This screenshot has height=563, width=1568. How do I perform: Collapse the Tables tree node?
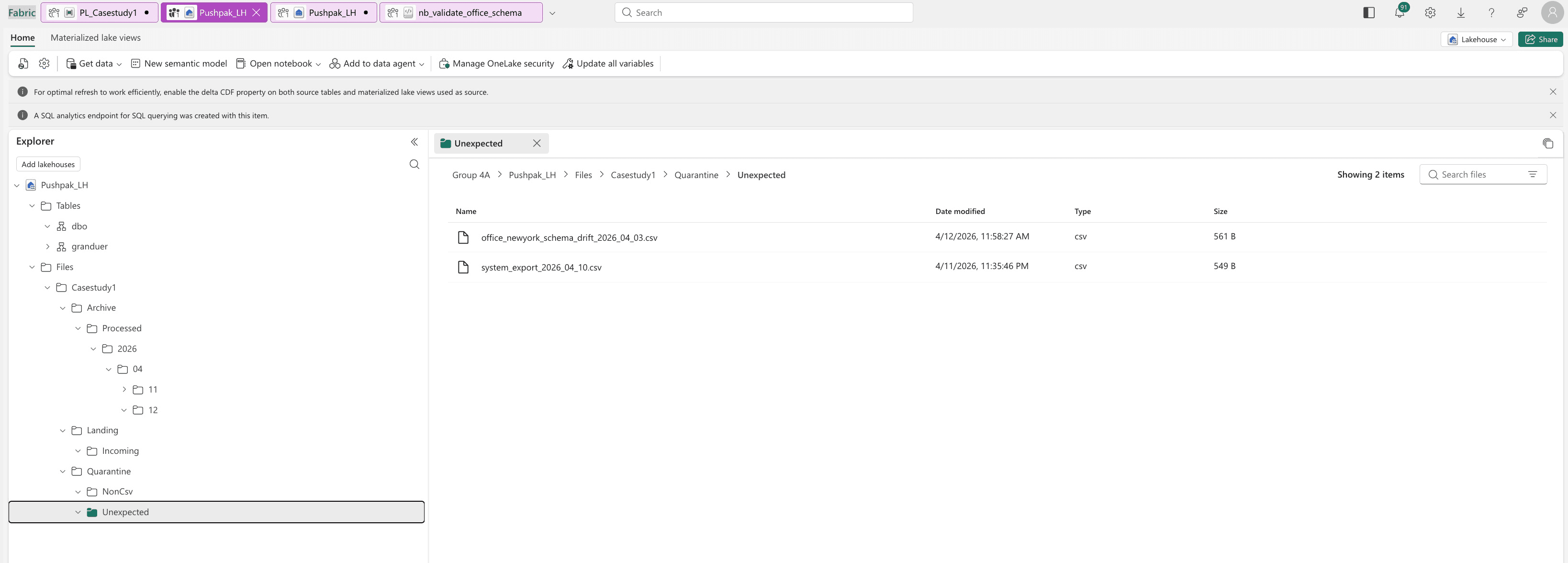[x=32, y=206]
